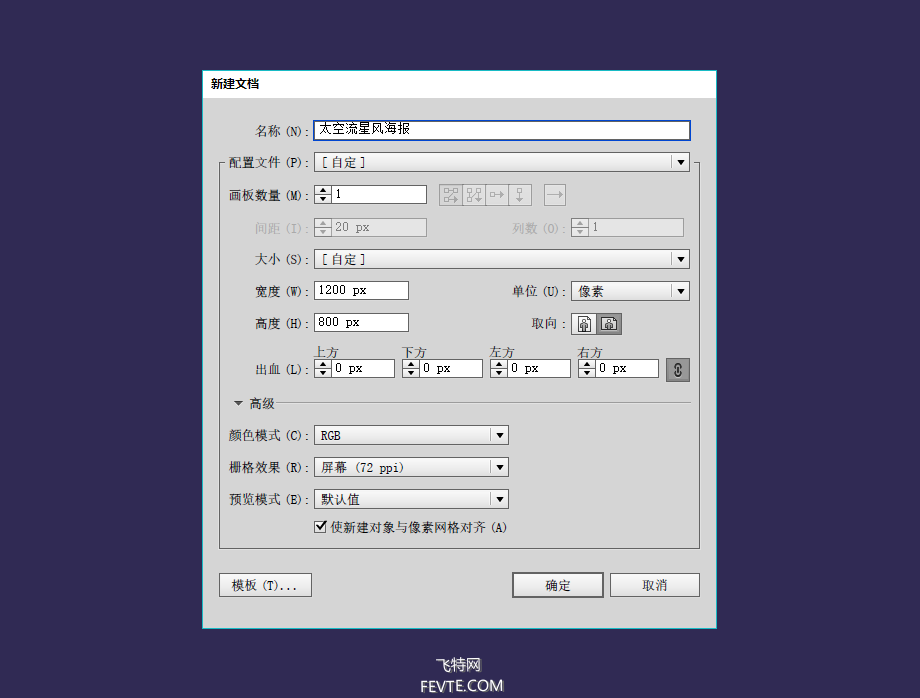Screen dimensions: 920x698
Task: Open the 配置文件 profile dropdown
Action: click(x=680, y=162)
